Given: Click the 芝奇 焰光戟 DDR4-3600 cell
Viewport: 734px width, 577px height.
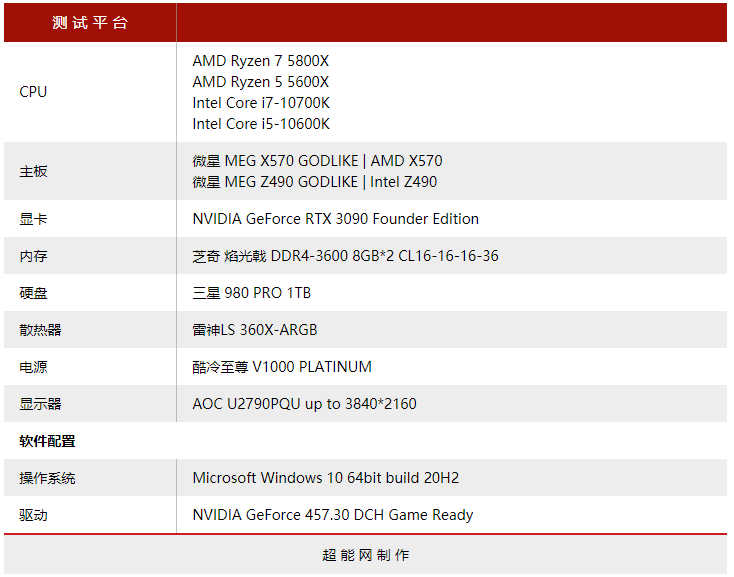Looking at the screenshot, I should (x=345, y=256).
